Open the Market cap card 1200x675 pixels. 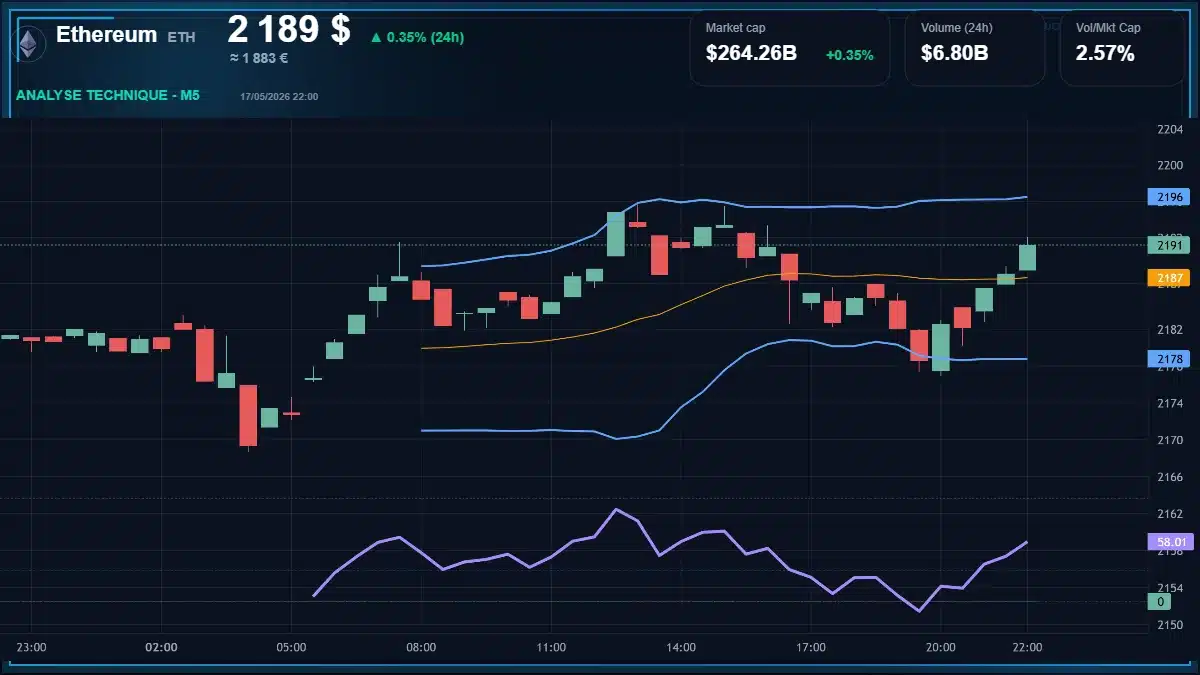(790, 48)
